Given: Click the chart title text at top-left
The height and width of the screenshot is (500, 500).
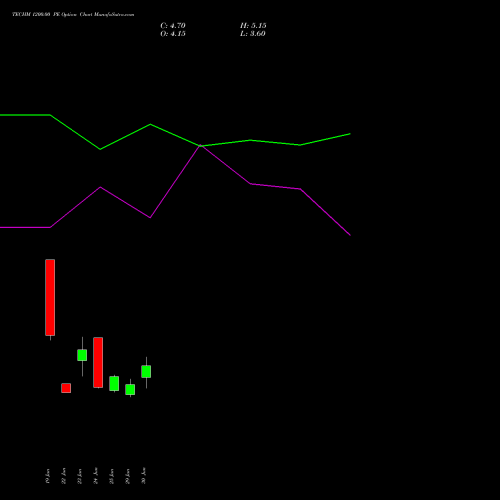Looking at the screenshot, I should (x=73, y=15).
